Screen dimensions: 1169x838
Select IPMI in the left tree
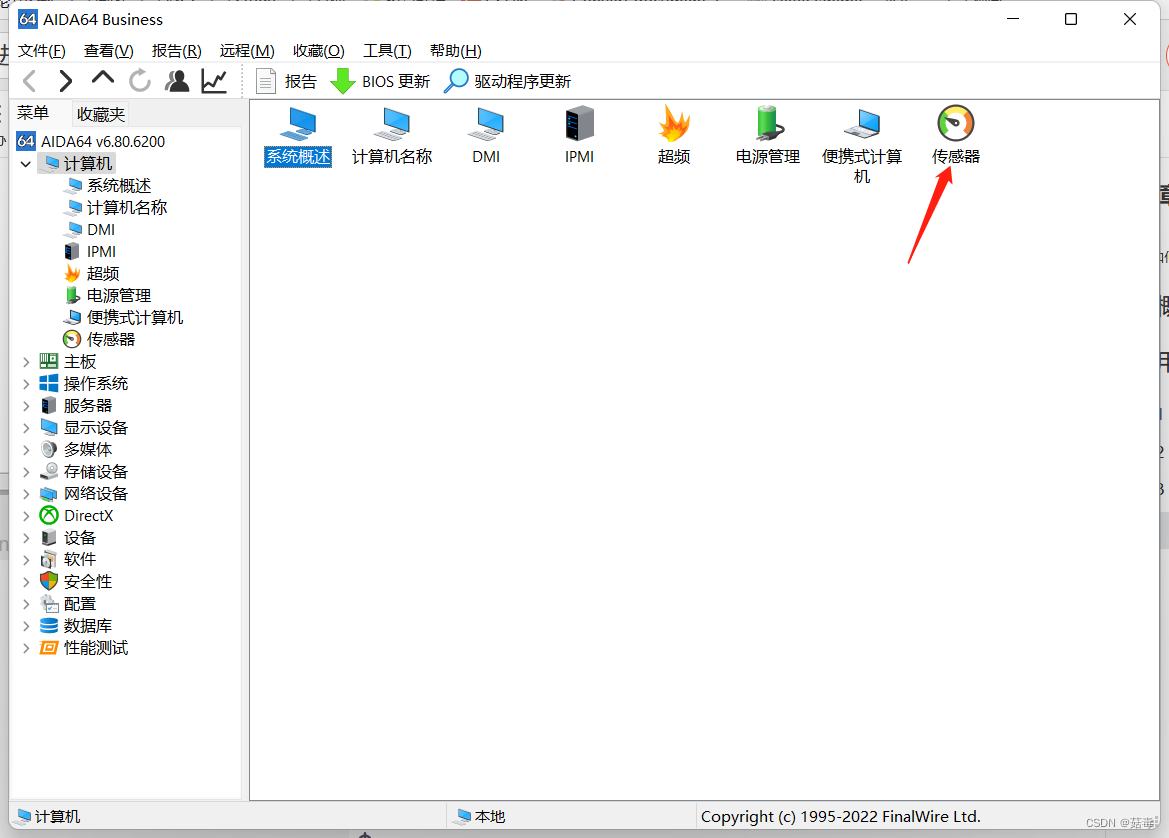click(x=90, y=251)
